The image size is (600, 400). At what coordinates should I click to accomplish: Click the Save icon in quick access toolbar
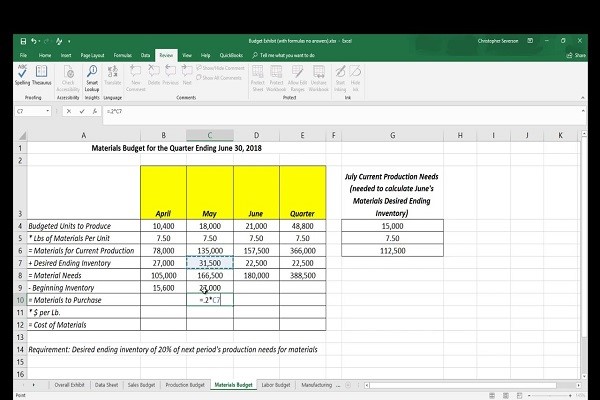click(x=22, y=41)
